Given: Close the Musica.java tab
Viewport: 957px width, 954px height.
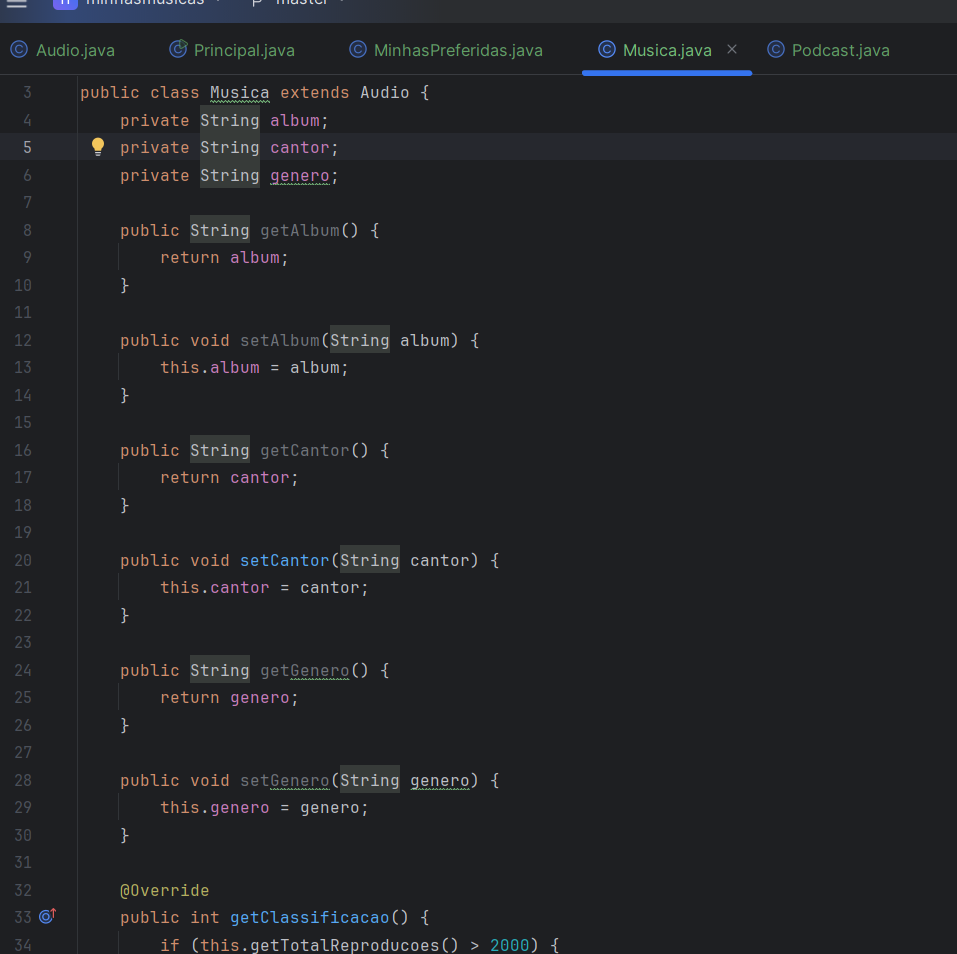Looking at the screenshot, I should (x=732, y=49).
